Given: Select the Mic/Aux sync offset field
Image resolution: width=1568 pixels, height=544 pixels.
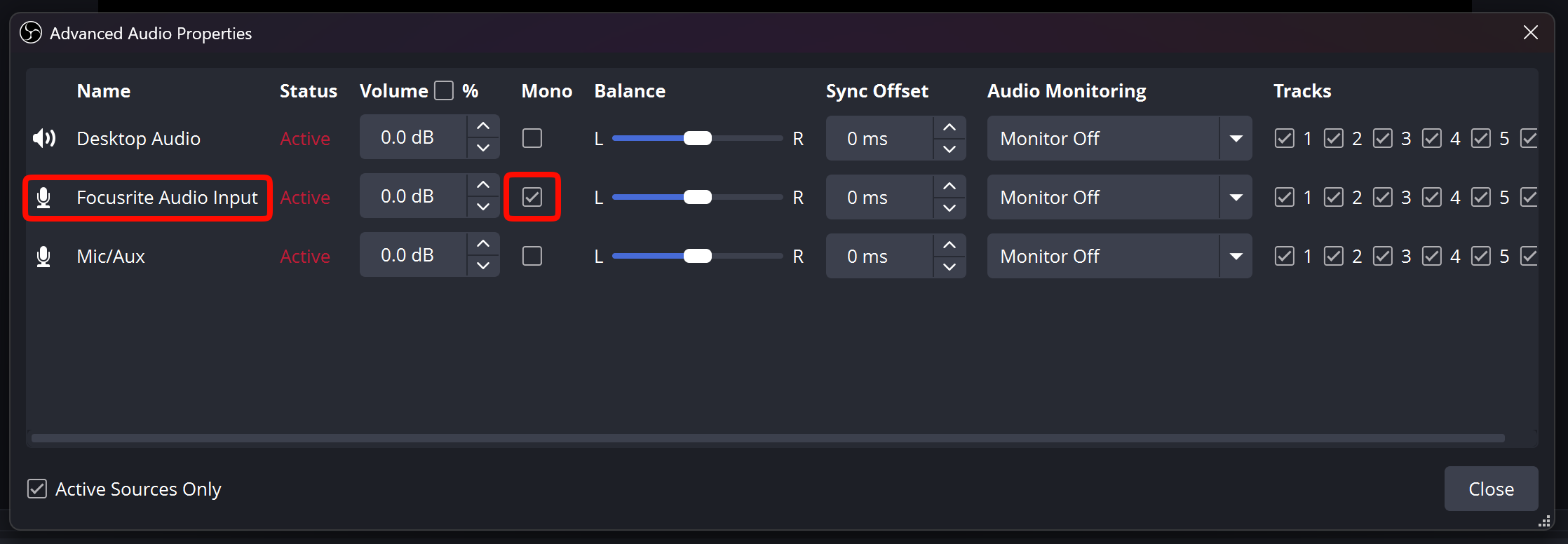Looking at the screenshot, I should pos(879,256).
